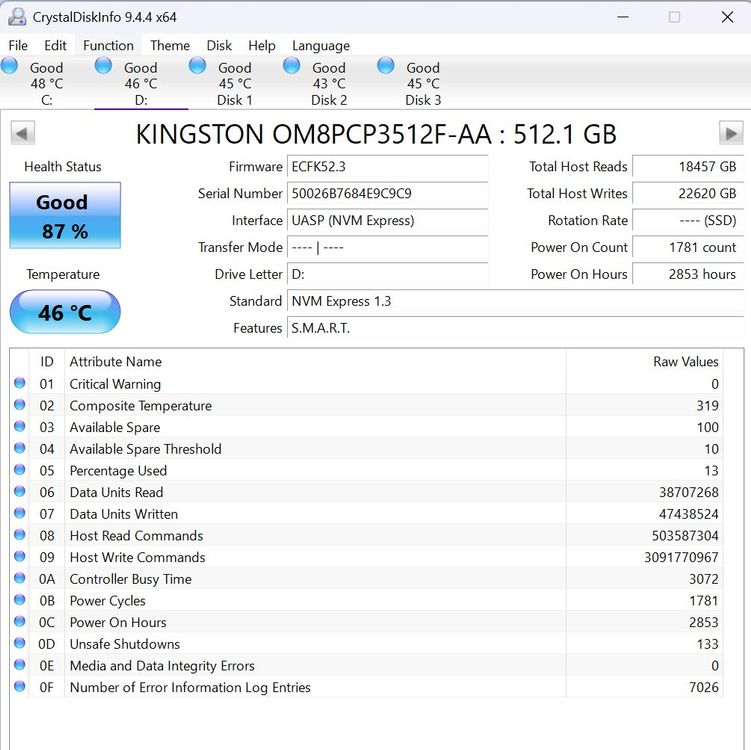751x750 pixels.
Task: Go to next disk with right arrow
Action: (x=731, y=133)
